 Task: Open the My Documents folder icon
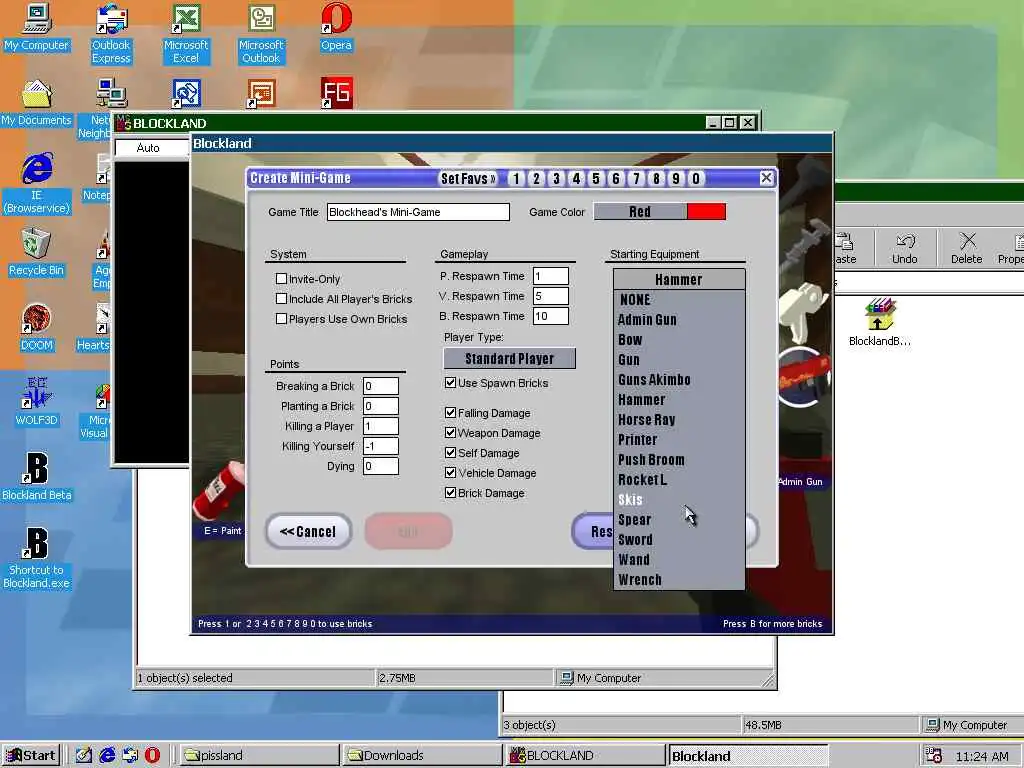point(37,103)
